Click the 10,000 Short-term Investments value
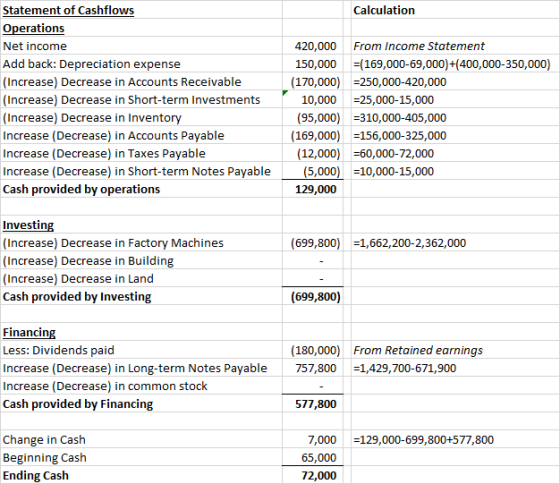This screenshot has height=484, width=560. click(319, 100)
